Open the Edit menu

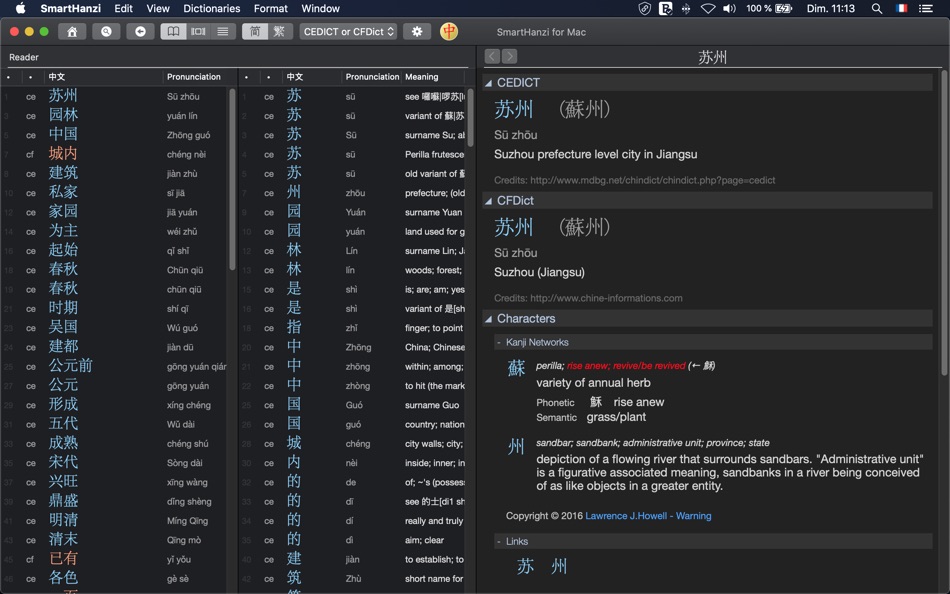124,8
